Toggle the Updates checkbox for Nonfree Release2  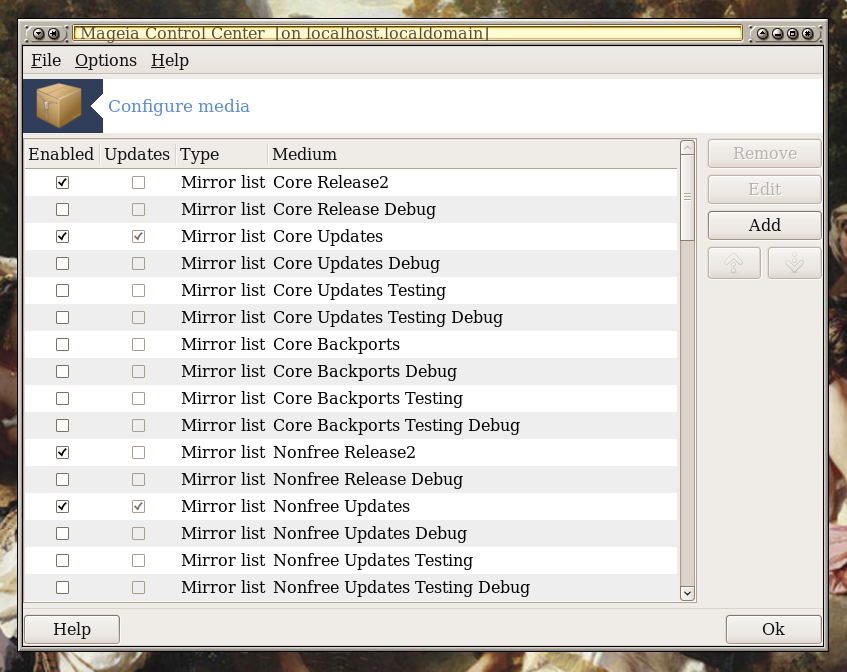(x=139, y=453)
